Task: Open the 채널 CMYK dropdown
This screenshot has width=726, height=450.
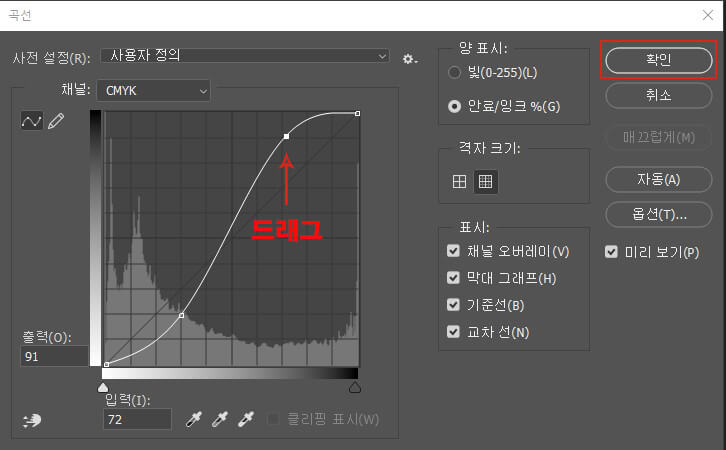Action: [x=153, y=91]
